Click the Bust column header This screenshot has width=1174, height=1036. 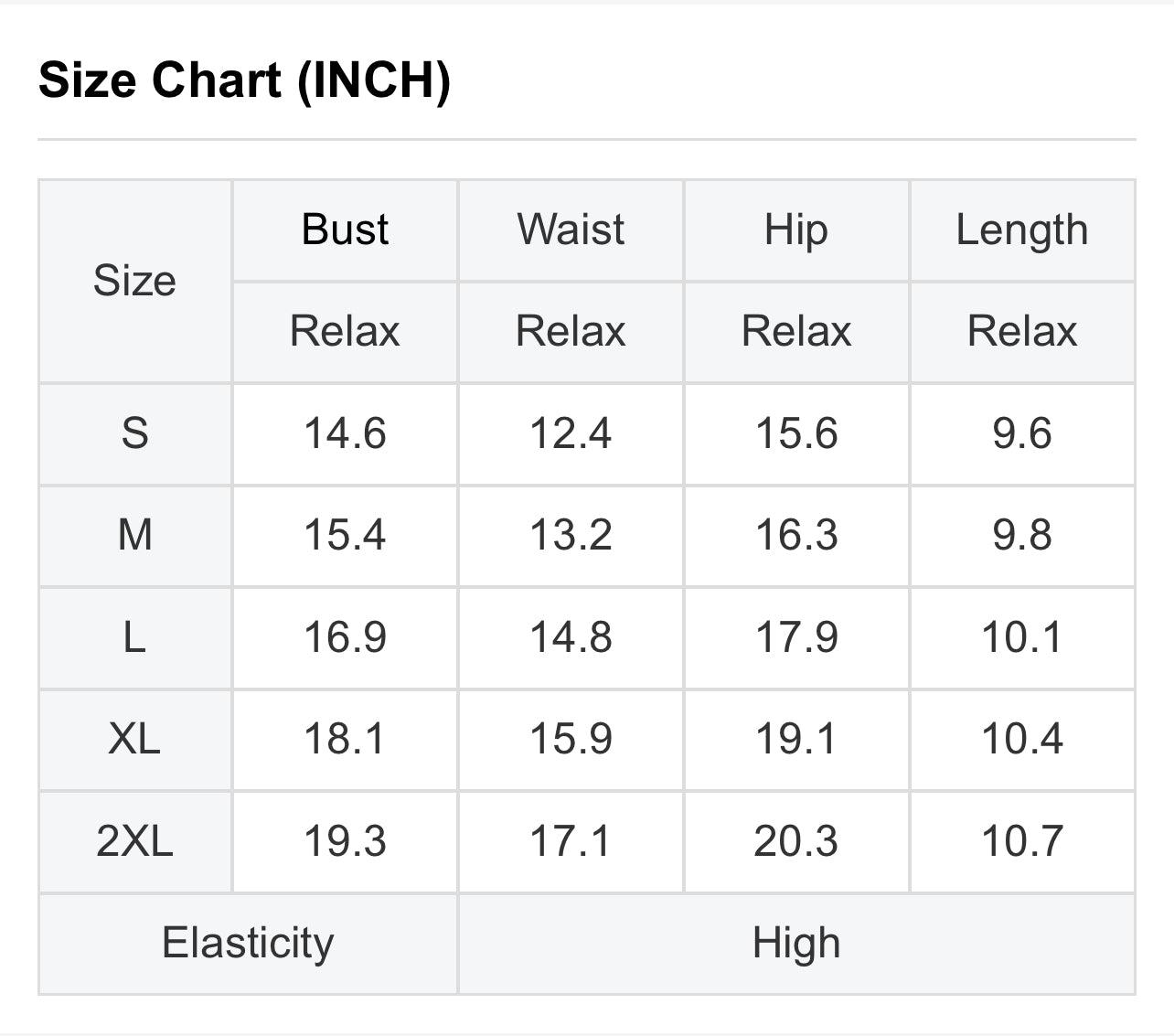tap(345, 230)
